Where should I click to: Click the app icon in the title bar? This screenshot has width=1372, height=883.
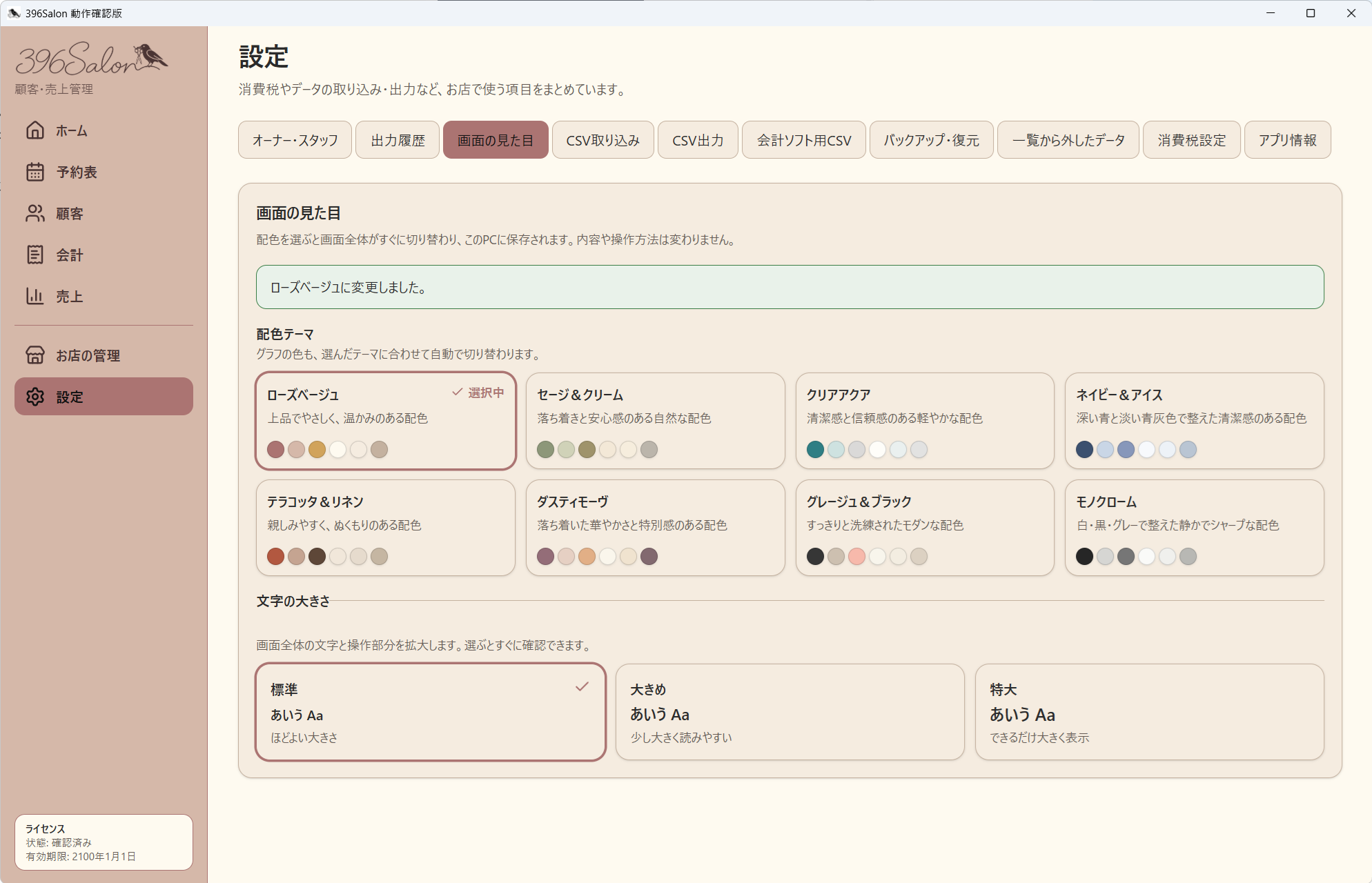(14, 13)
